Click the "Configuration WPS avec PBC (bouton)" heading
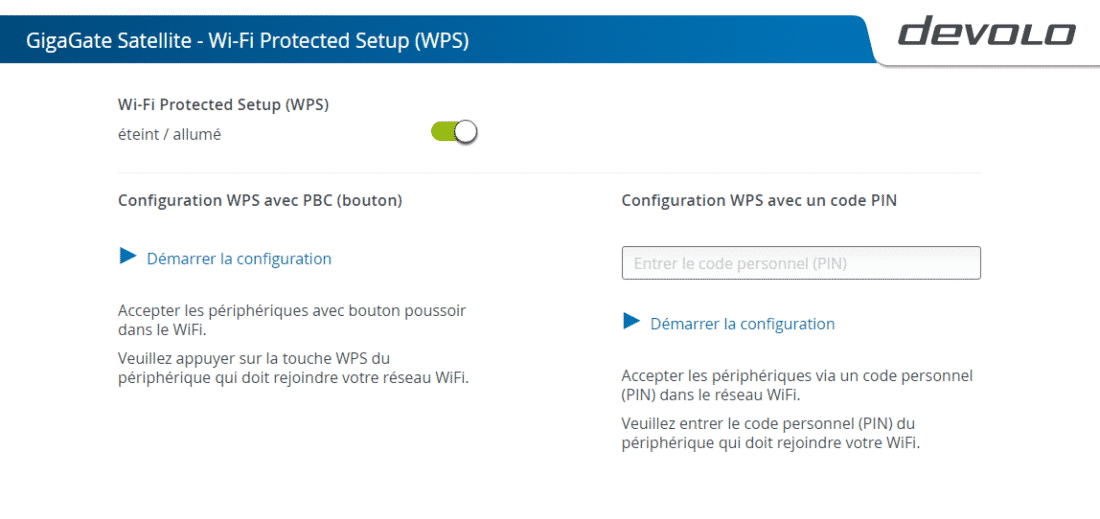This screenshot has width=1100, height=519. click(260, 201)
